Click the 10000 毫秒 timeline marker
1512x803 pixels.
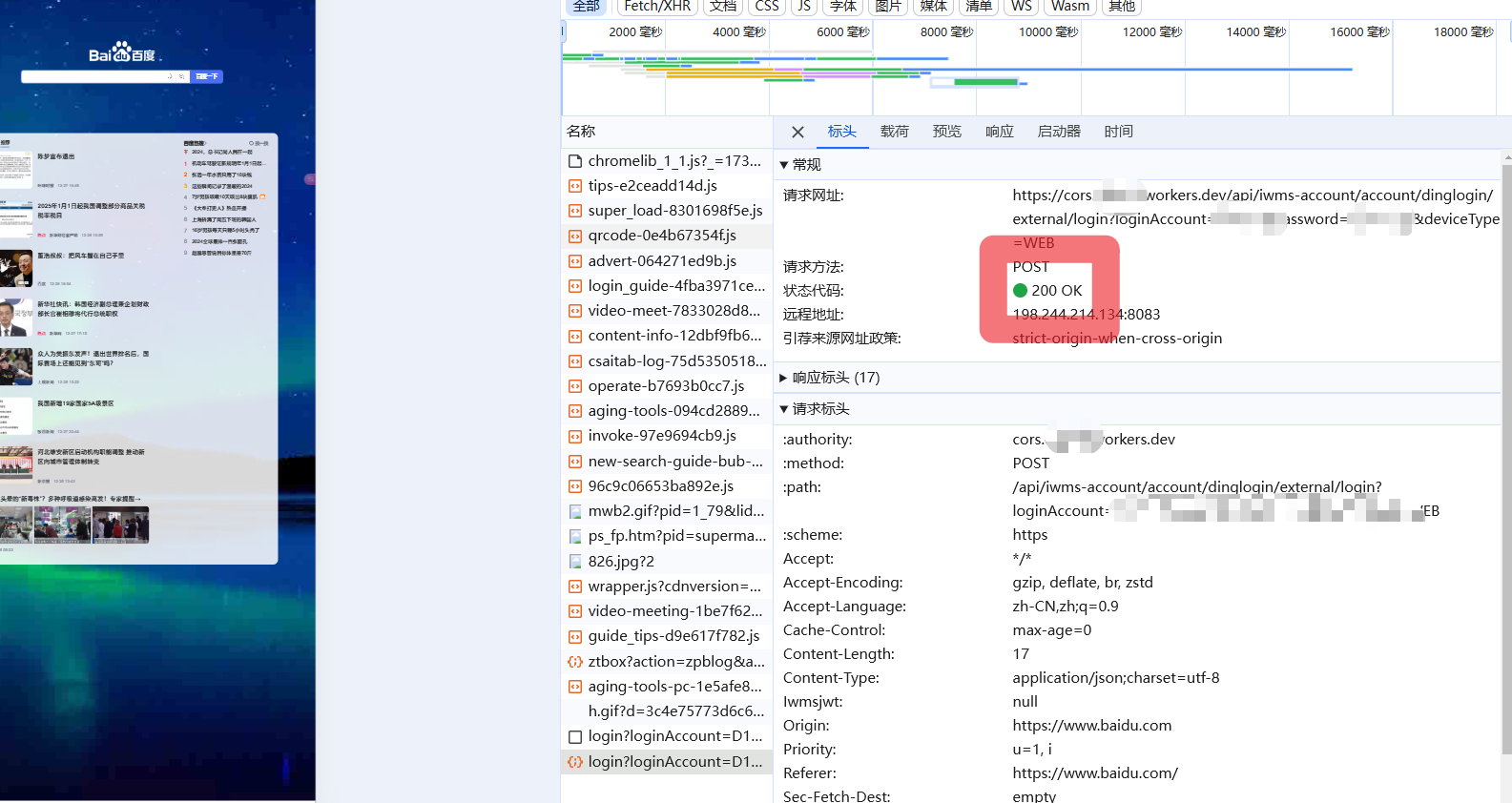[x=1047, y=31]
